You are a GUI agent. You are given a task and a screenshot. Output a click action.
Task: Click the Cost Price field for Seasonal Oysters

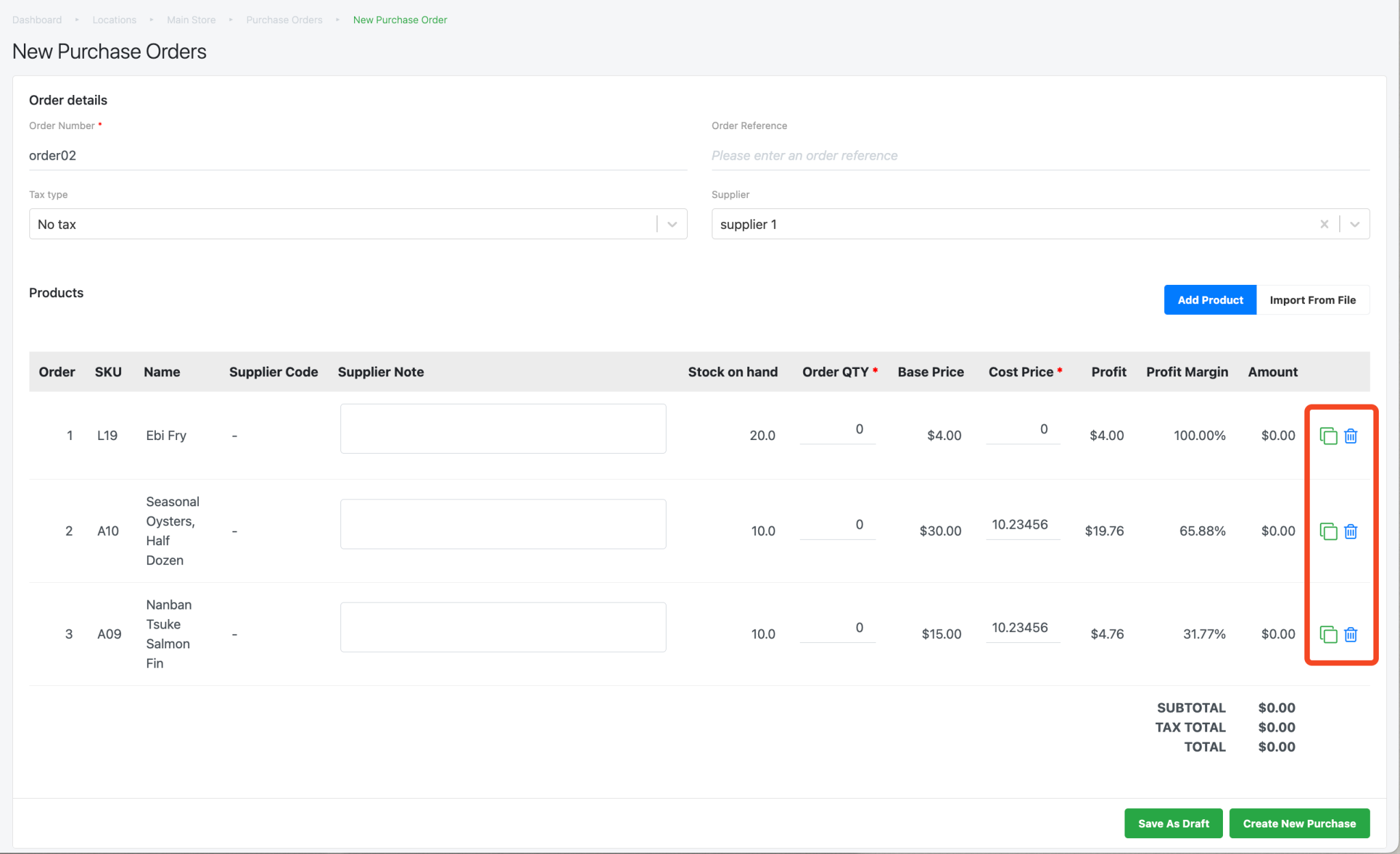[x=1023, y=525]
